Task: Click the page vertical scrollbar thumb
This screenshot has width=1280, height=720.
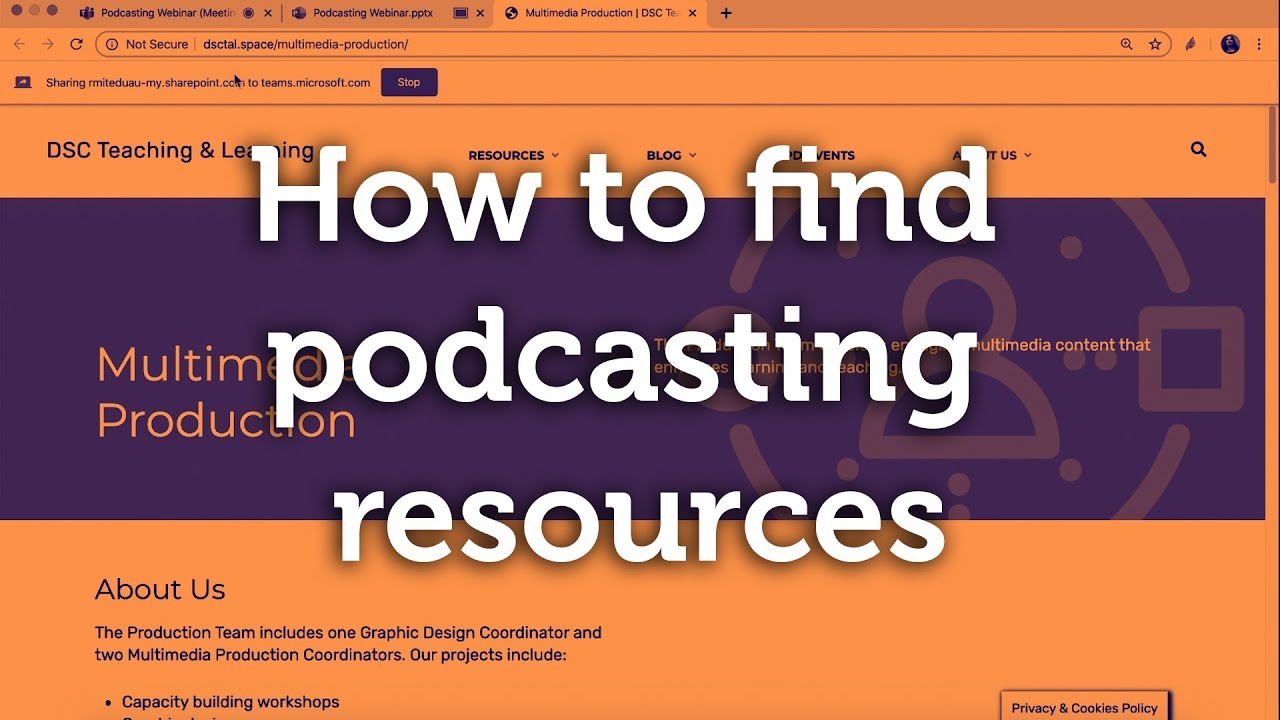Action: 1272,145
